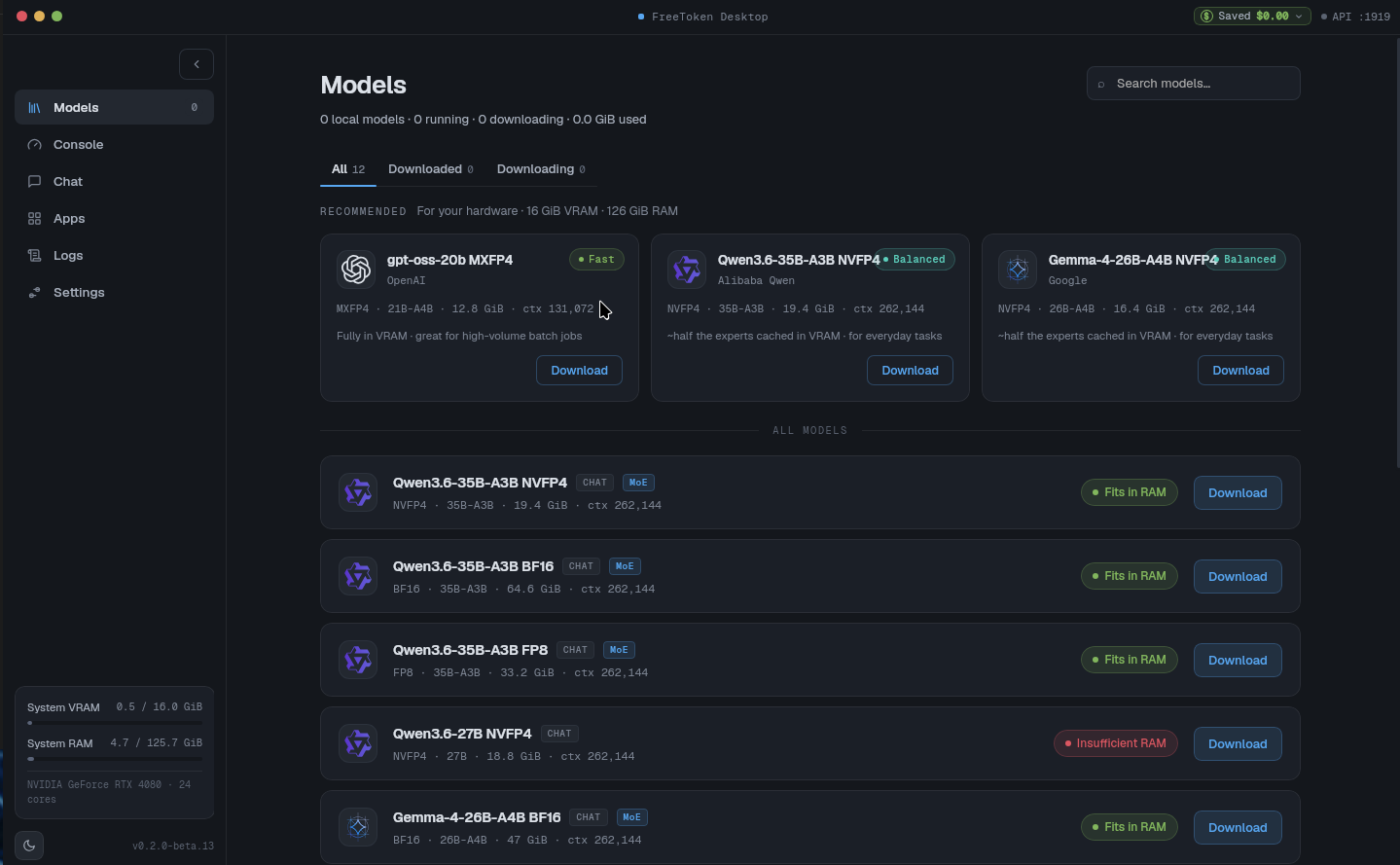Toggle dark mode with the moon icon
1400x865 pixels.
point(29,846)
